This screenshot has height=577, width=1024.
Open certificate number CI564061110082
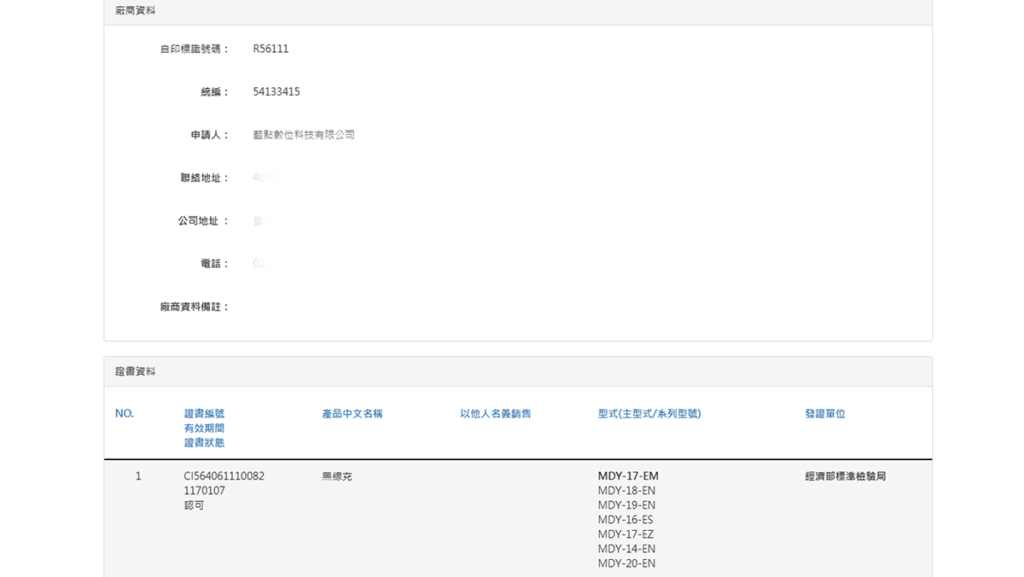point(224,477)
